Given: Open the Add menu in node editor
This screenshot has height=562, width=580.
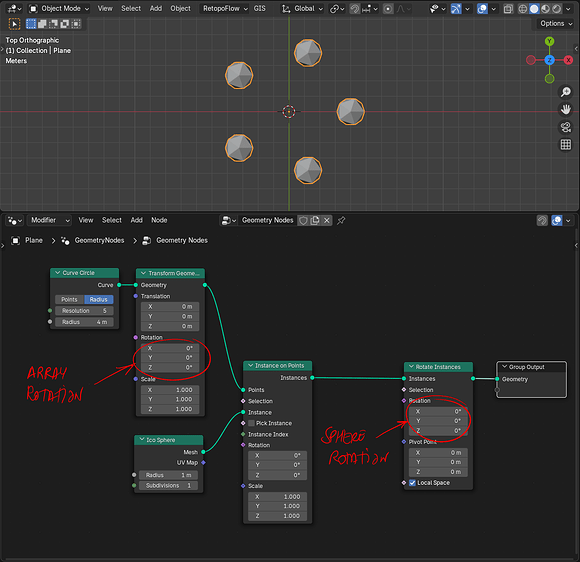Looking at the screenshot, I should click(136, 221).
